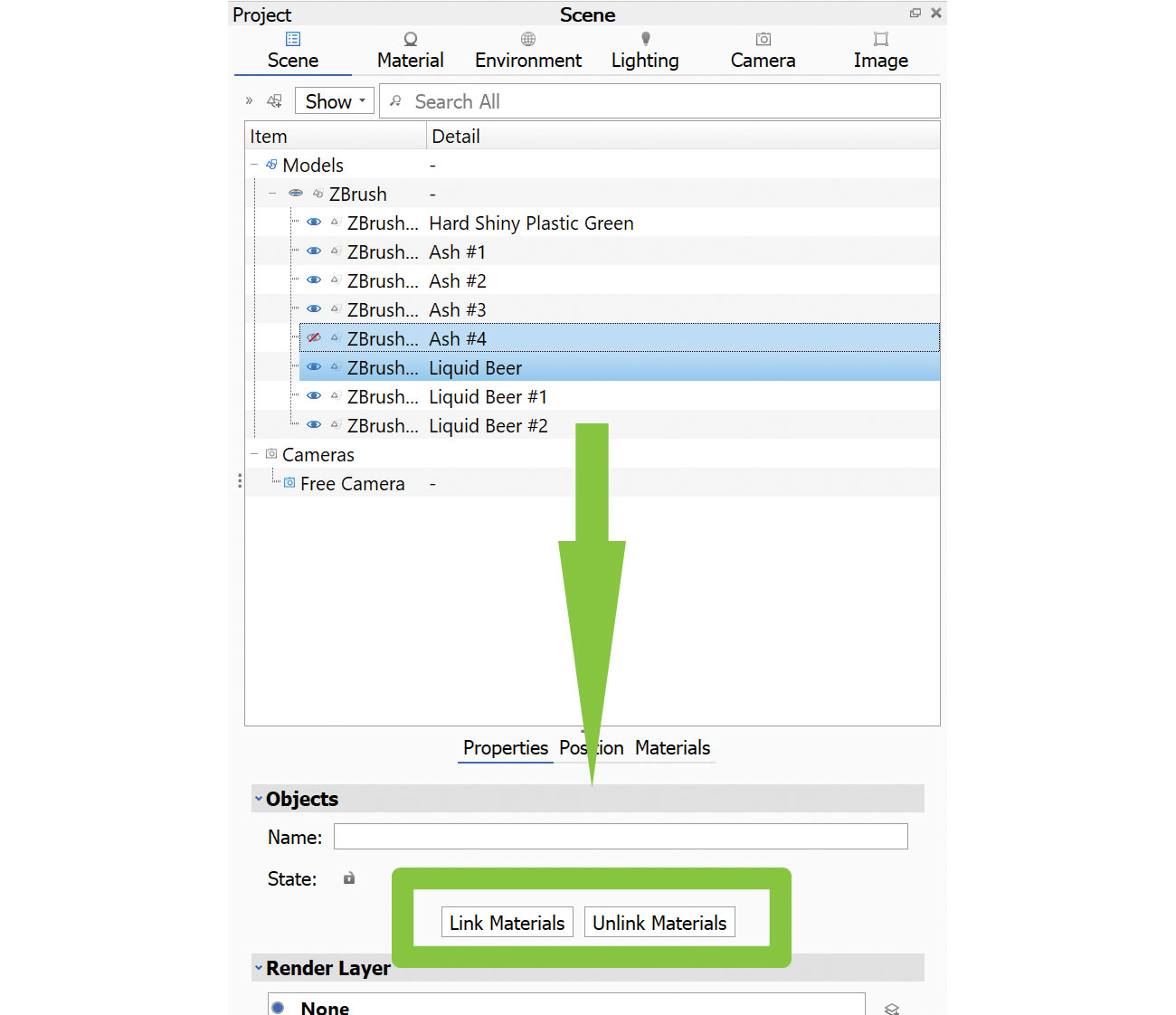Click the Name input field
1176x1015 pixels.
621,837
